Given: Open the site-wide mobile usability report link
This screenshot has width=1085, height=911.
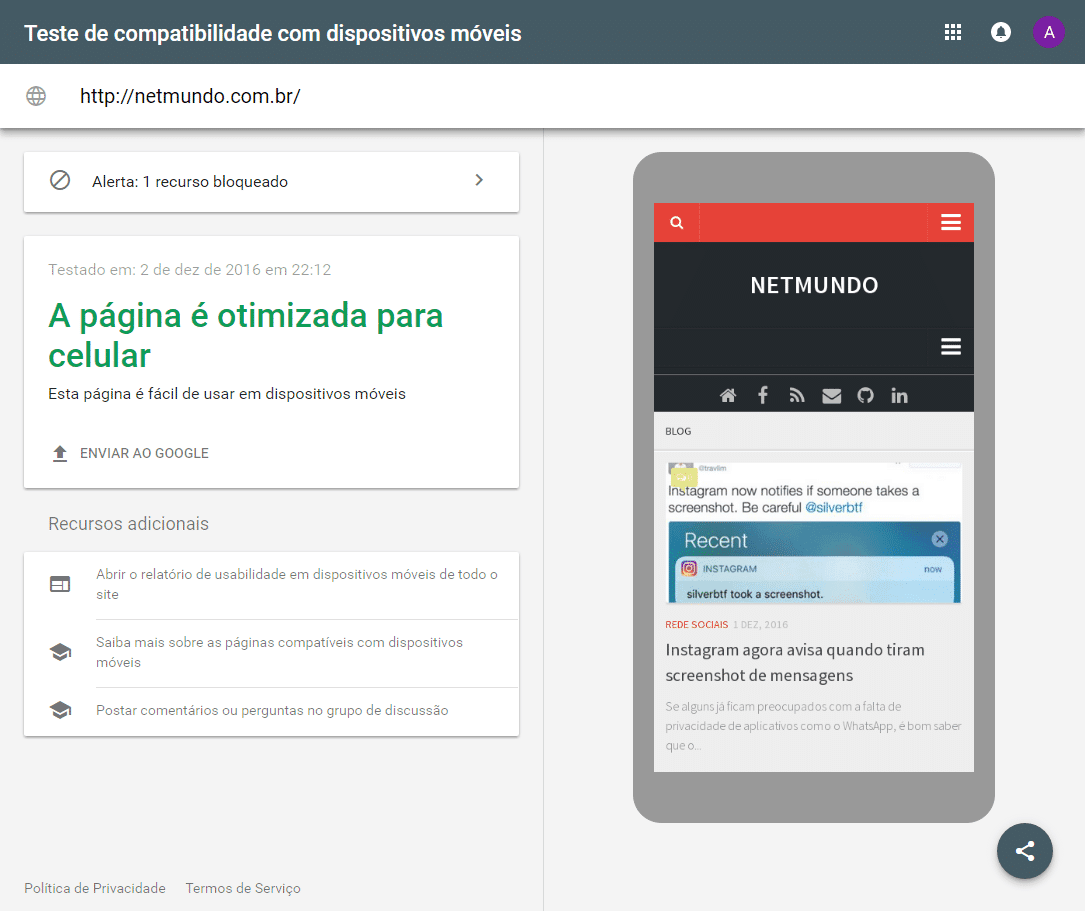Looking at the screenshot, I should tap(297, 585).
